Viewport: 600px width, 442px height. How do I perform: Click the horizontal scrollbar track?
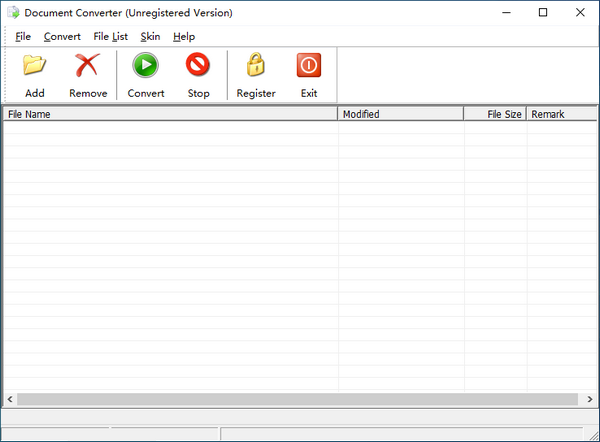click(300, 399)
